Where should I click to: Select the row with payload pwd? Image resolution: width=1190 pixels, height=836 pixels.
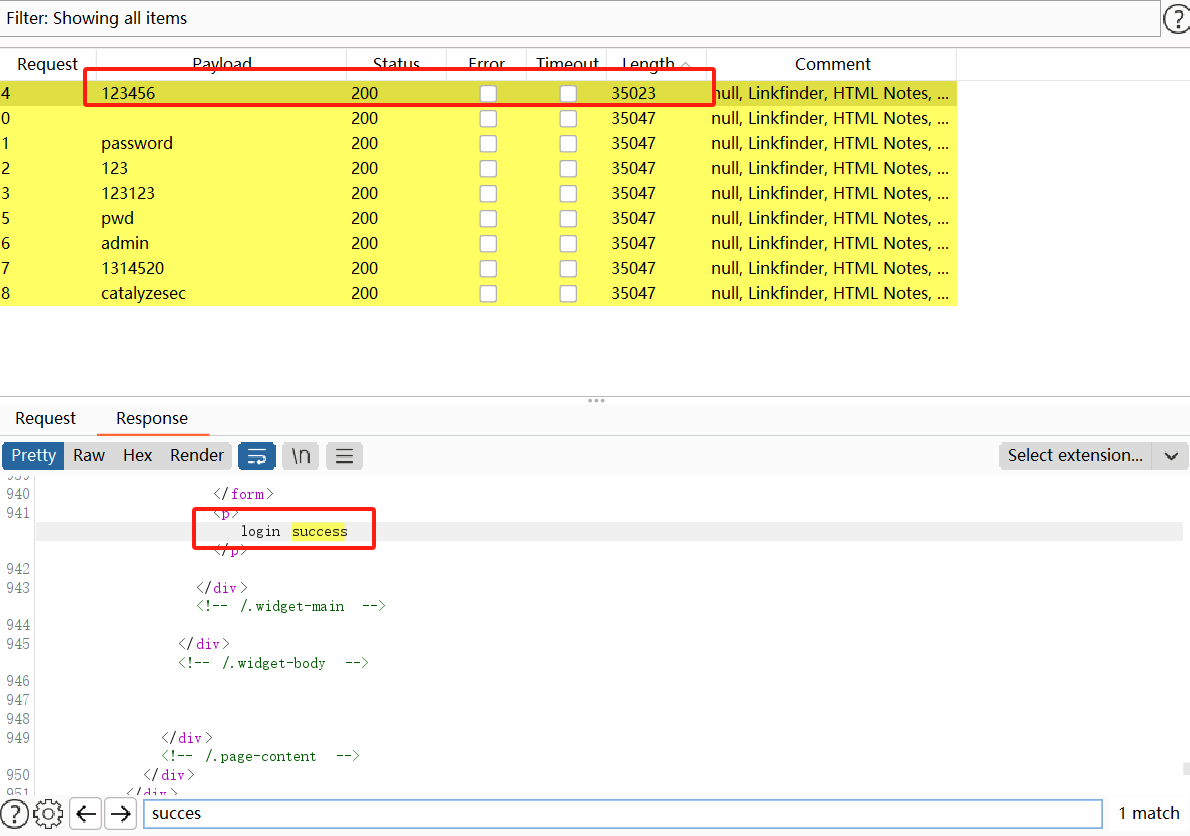[x=478, y=218]
